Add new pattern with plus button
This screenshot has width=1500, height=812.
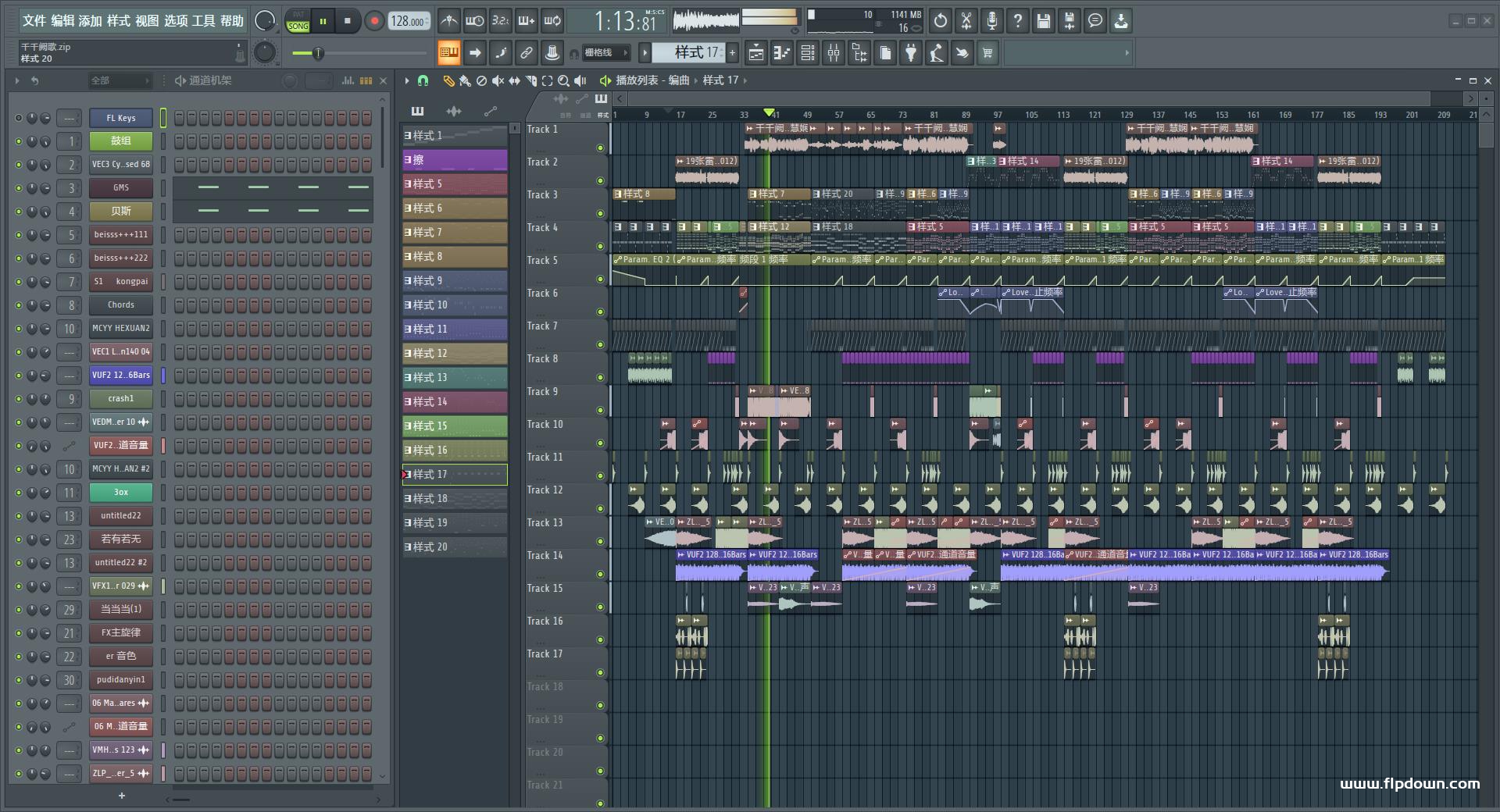click(x=733, y=53)
